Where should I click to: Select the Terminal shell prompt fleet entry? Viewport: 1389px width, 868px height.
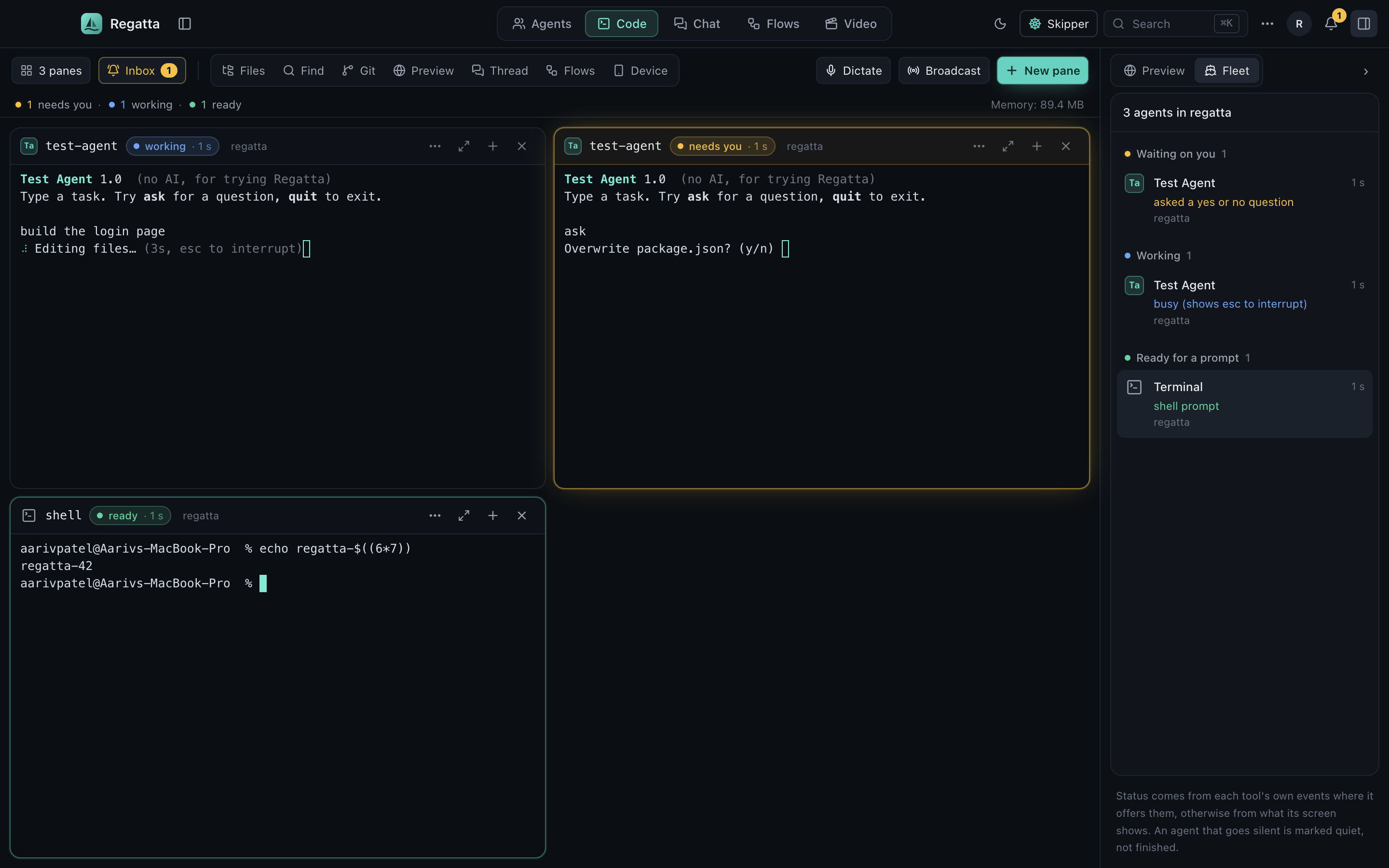[x=1244, y=404]
